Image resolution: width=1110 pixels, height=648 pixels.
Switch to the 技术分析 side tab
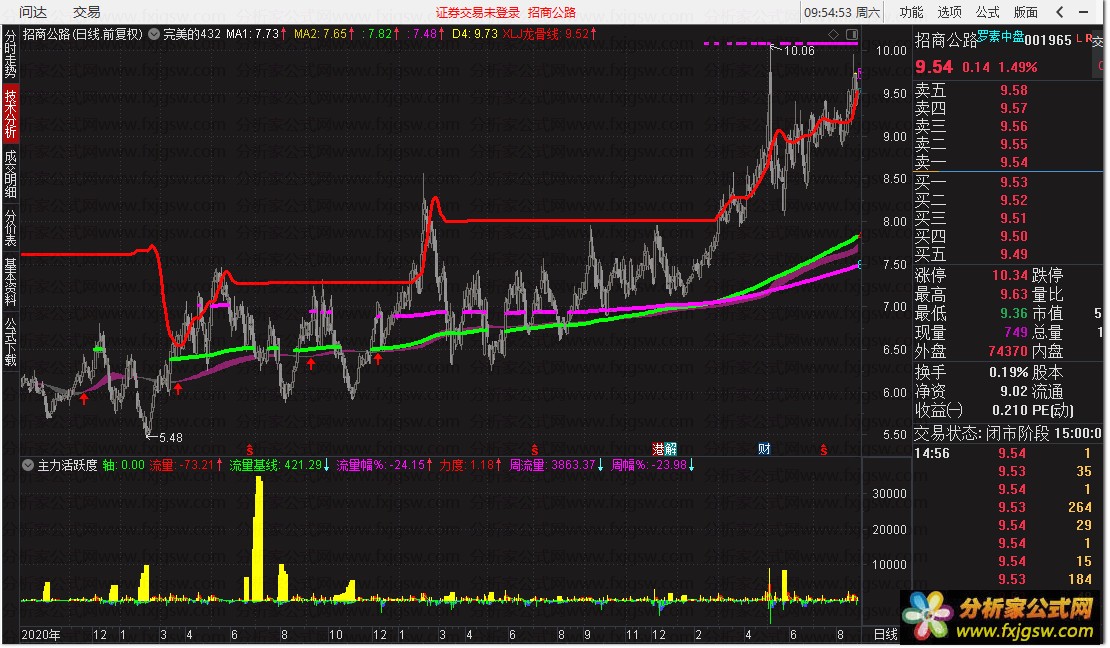pos(11,113)
